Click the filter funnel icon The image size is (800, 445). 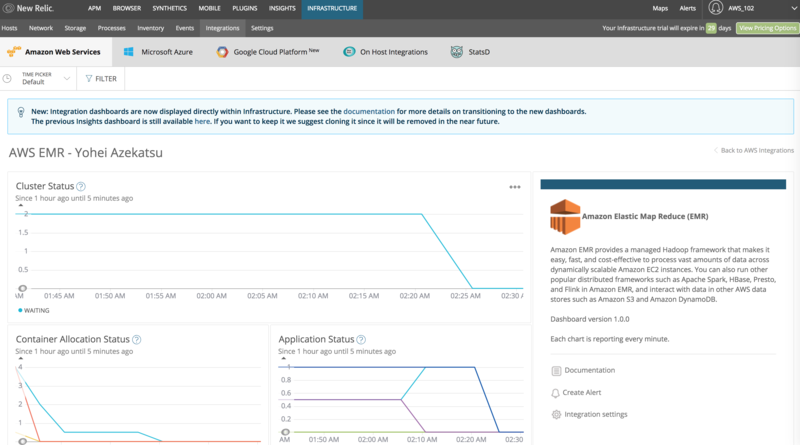click(x=89, y=79)
